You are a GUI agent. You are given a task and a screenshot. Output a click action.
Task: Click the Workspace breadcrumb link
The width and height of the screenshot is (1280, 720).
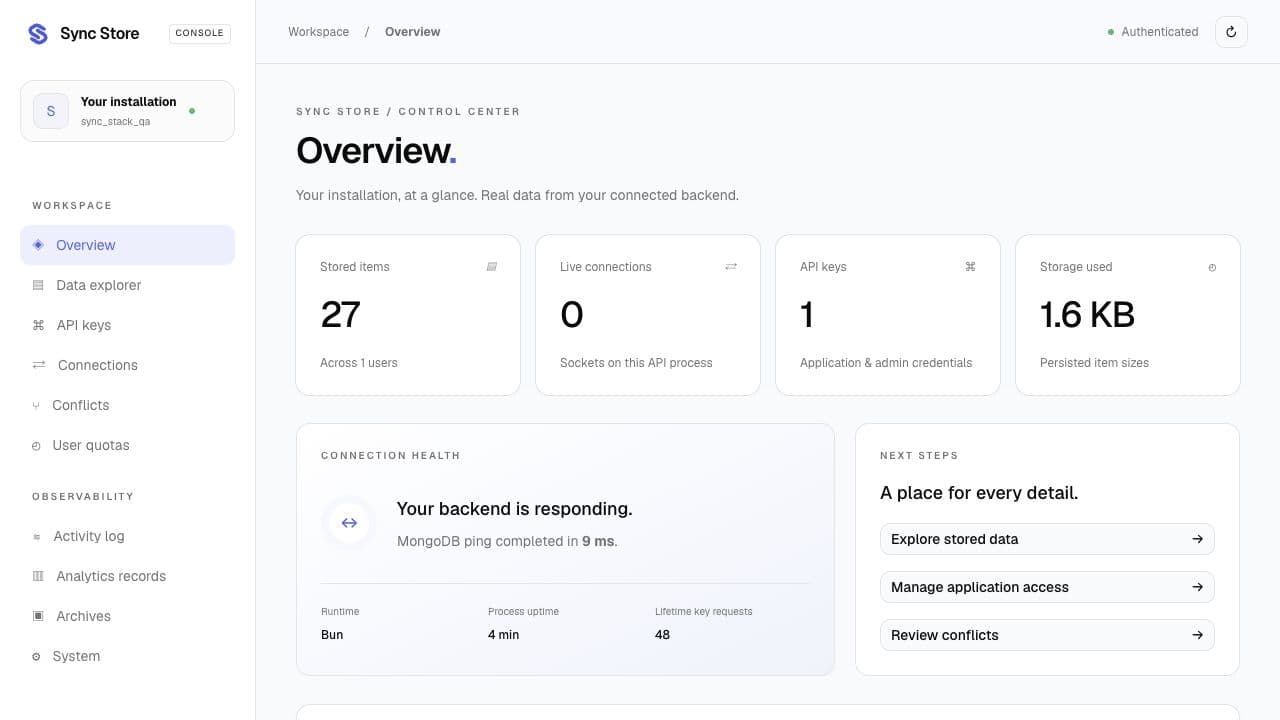[318, 32]
